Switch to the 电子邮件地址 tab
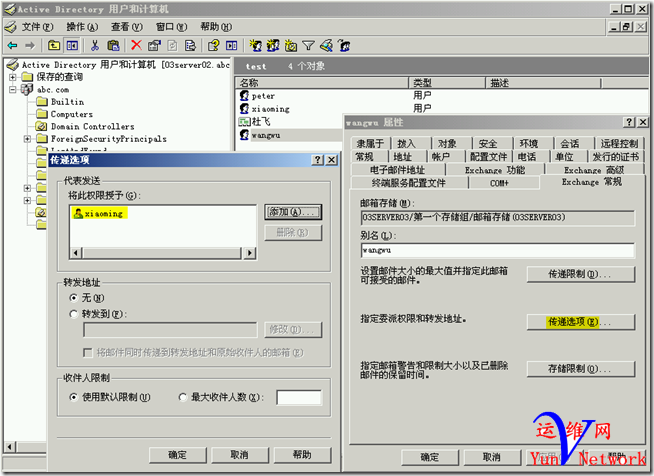Image resolution: width=654 pixels, height=476 pixels. [397, 170]
